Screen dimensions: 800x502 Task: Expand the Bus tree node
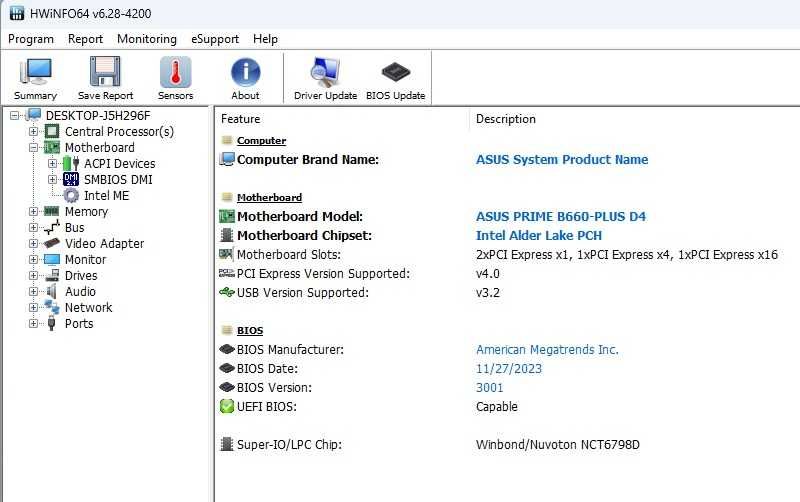(33, 228)
